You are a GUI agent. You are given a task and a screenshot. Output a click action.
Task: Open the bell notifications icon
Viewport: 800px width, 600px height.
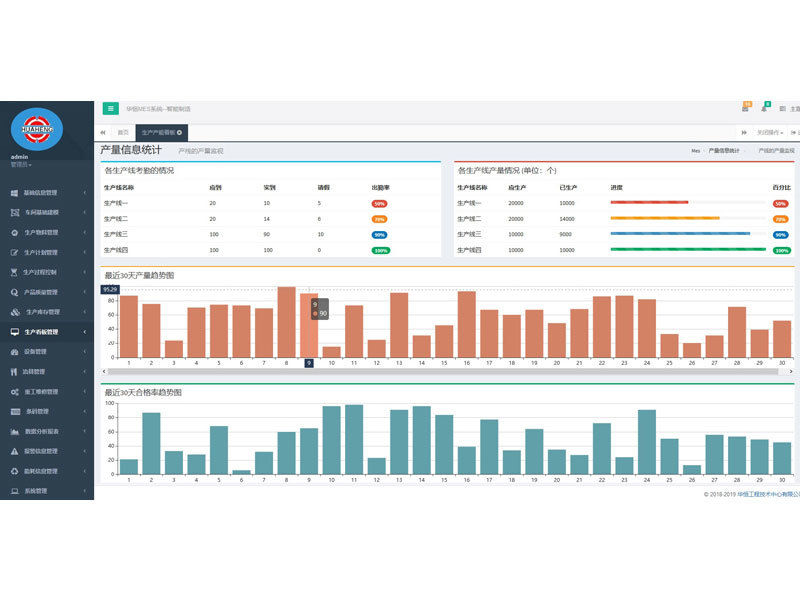(764, 109)
